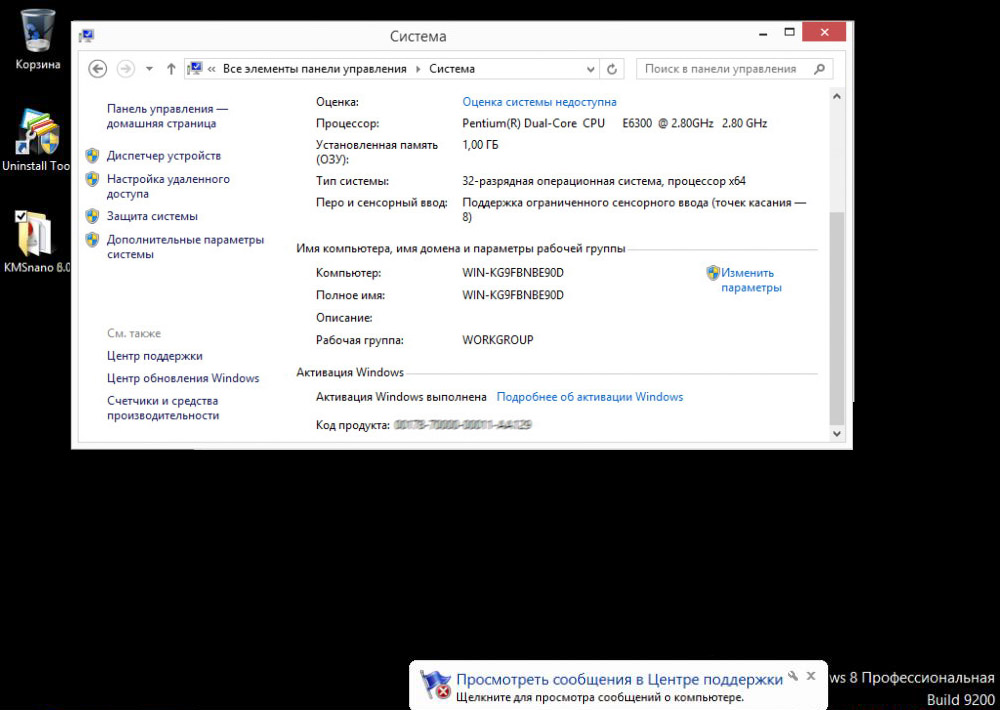1000x710 pixels.
Task: Click Оценка системы недоступна link
Action: [x=540, y=102]
